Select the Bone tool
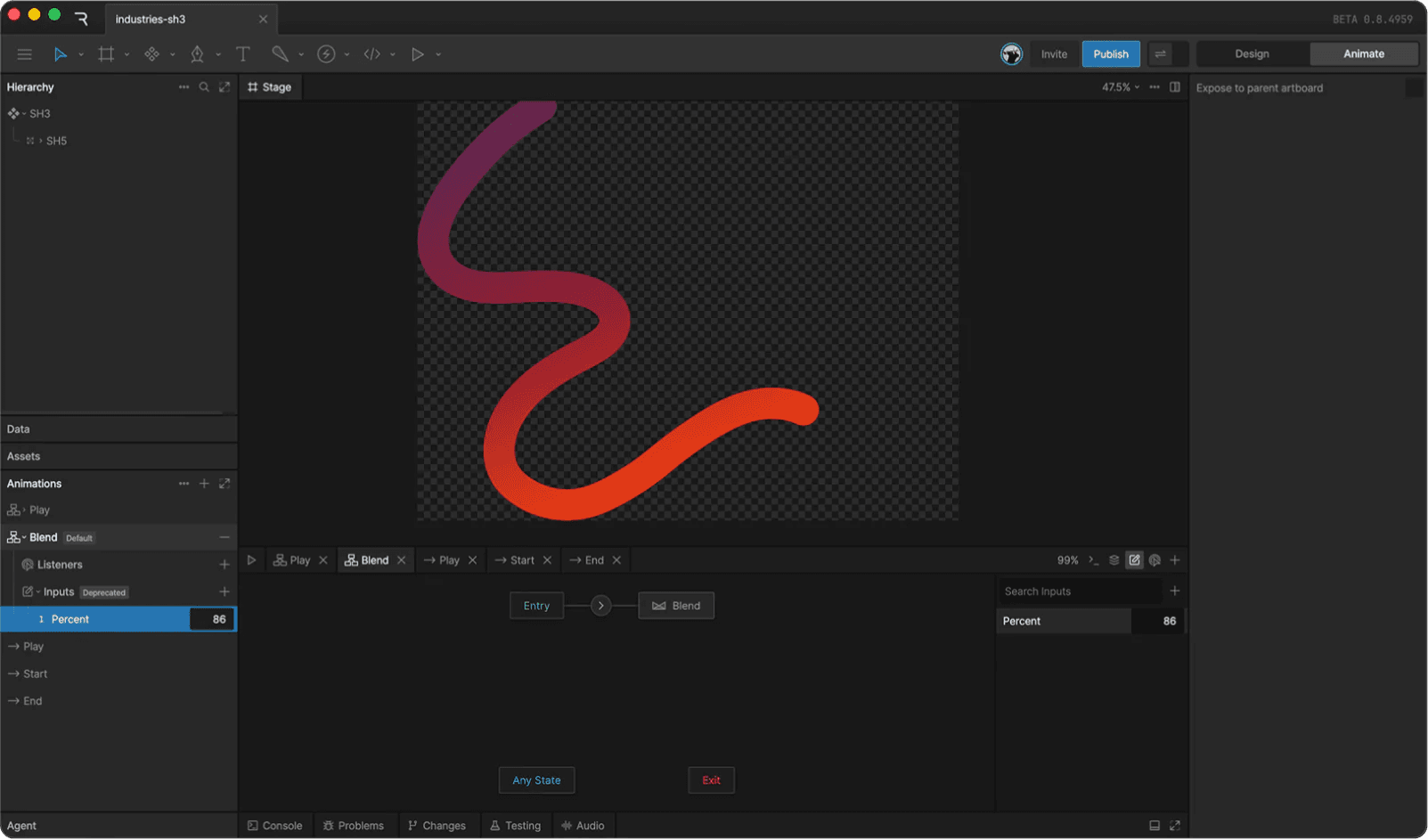Viewport: 1428px width, 840px height. [x=280, y=54]
